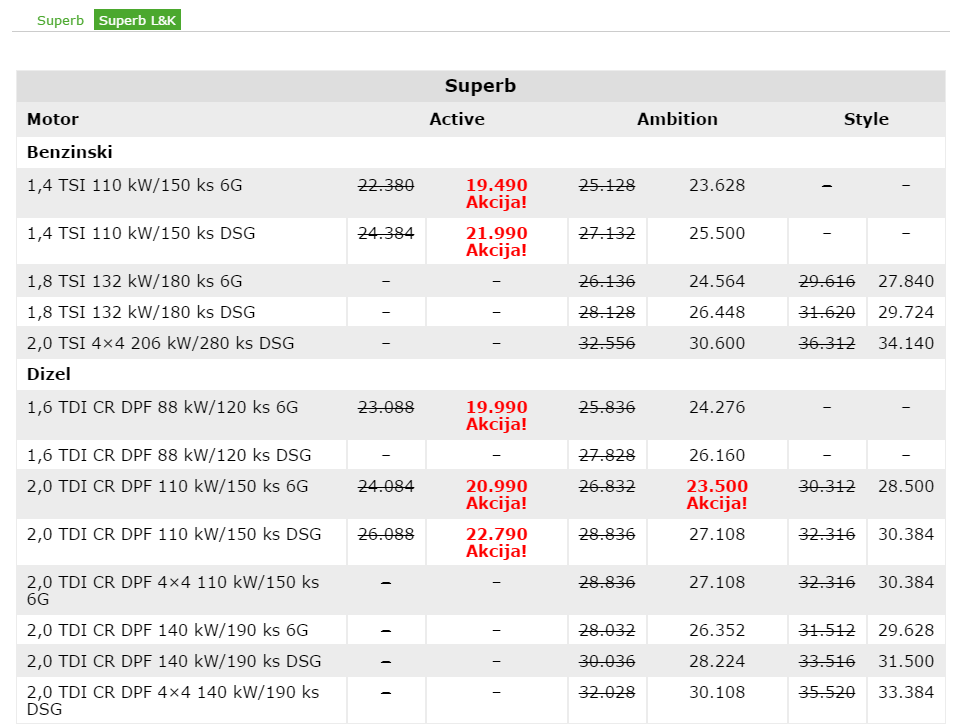Viewport: 963px width, 726px height.
Task: Select the Benzinski section heading
Action: (70, 152)
